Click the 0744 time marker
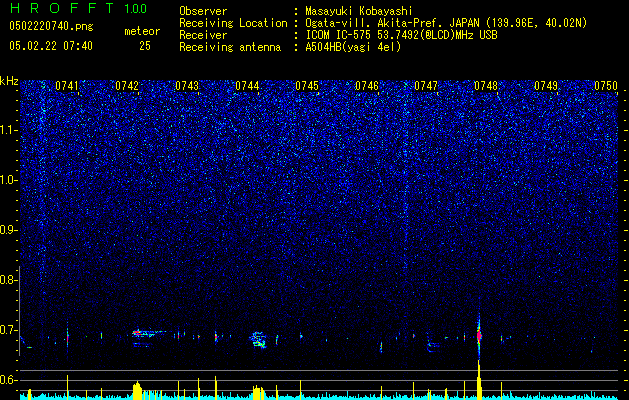 coord(247,86)
